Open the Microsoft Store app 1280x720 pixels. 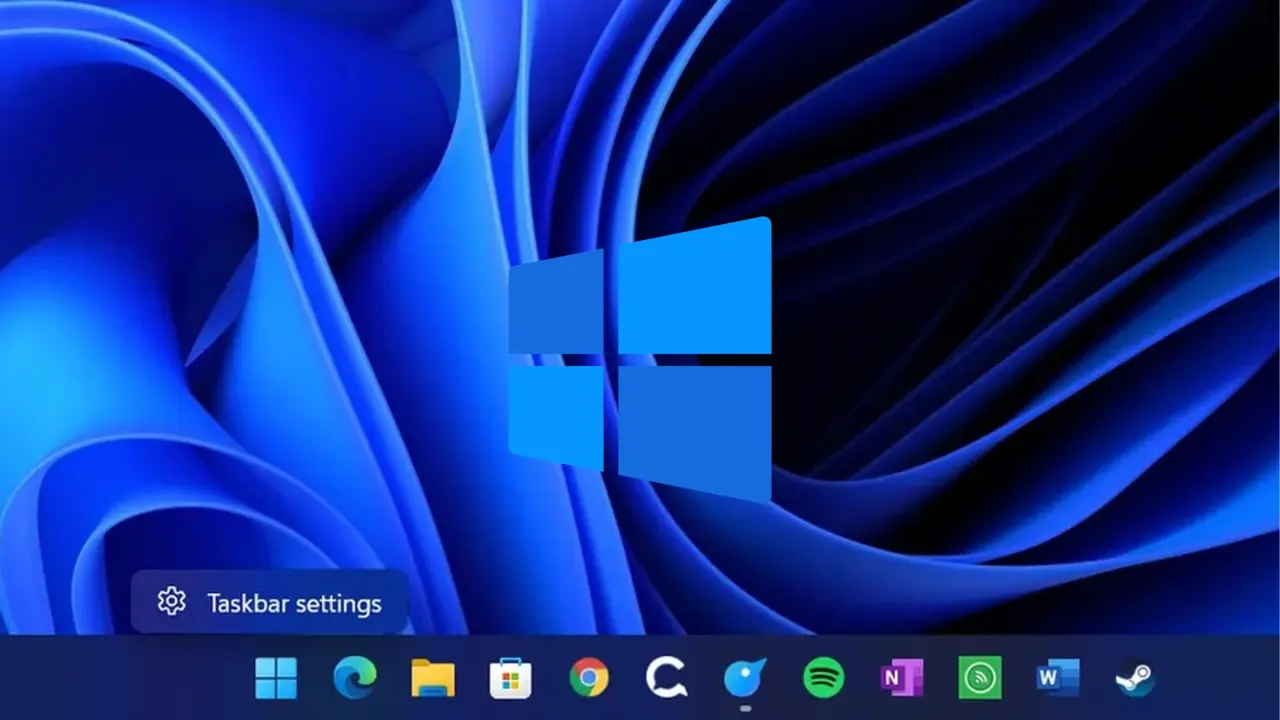510,679
